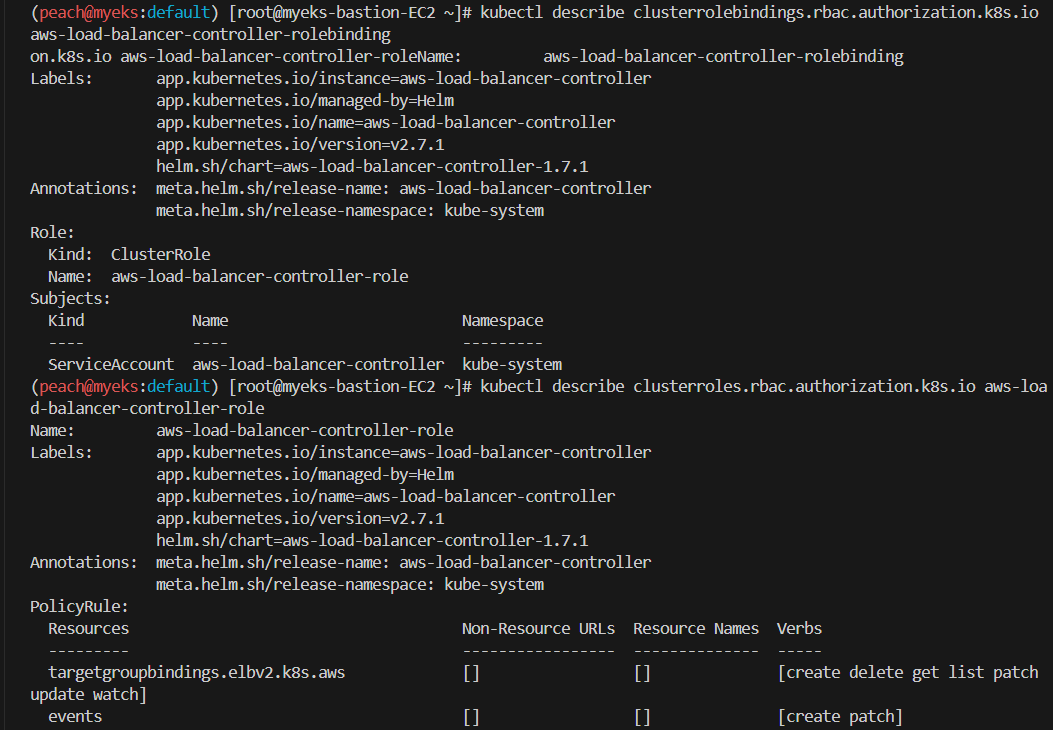Click the Resource Names '[]' in events row
The height and width of the screenshot is (730, 1053).
click(x=642, y=717)
